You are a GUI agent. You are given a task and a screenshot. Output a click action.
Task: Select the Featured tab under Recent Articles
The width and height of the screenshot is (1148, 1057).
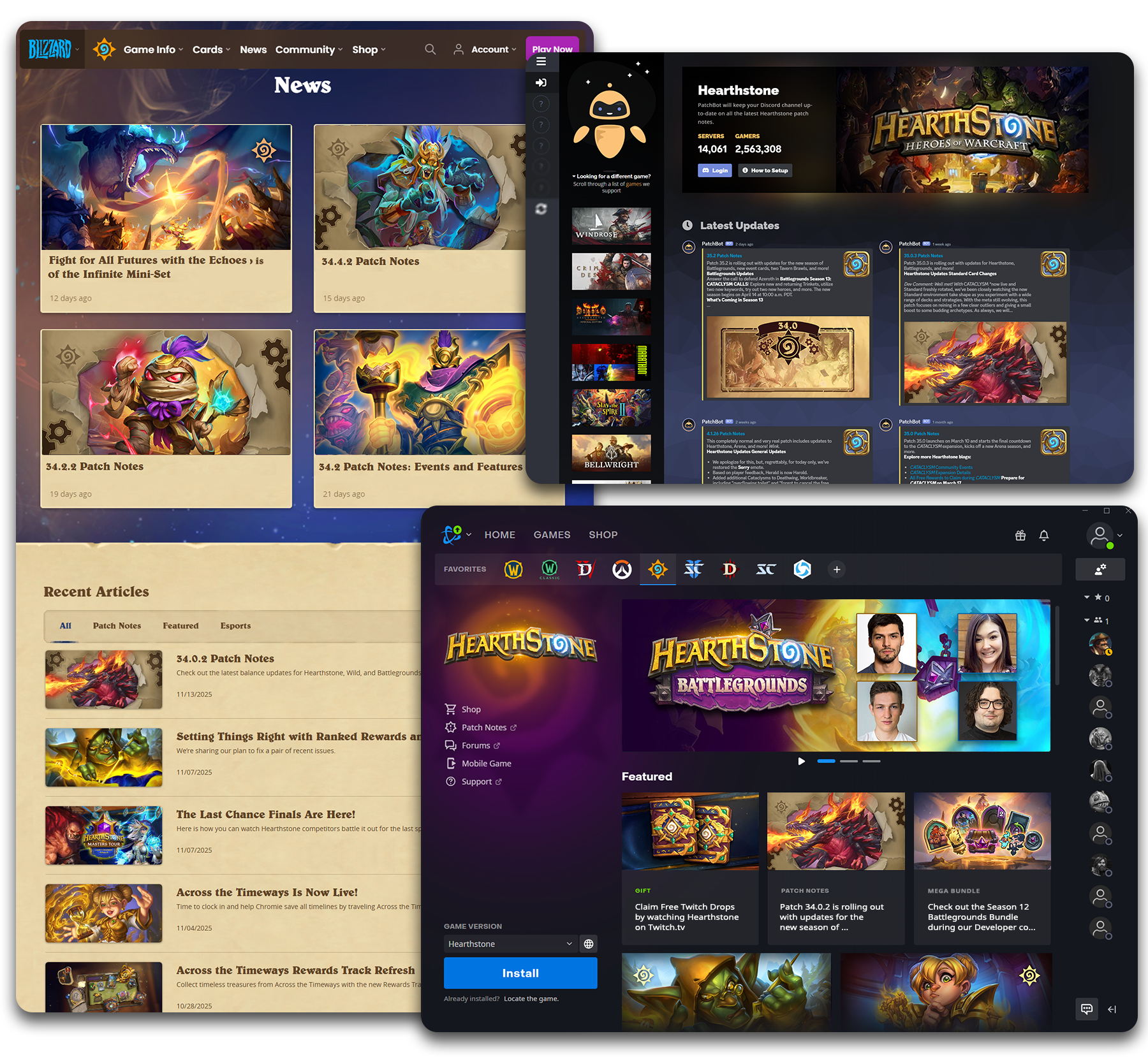coord(180,625)
